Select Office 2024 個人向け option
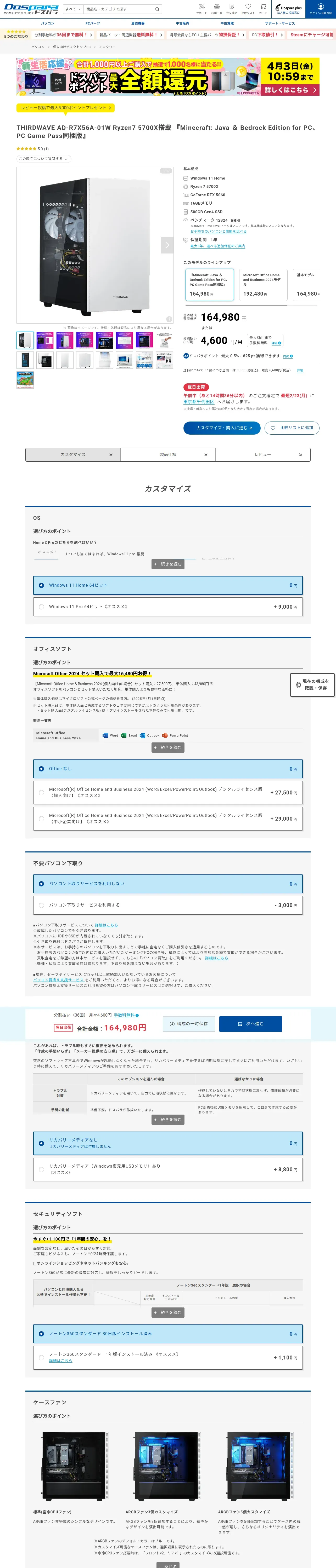 pos(168,793)
